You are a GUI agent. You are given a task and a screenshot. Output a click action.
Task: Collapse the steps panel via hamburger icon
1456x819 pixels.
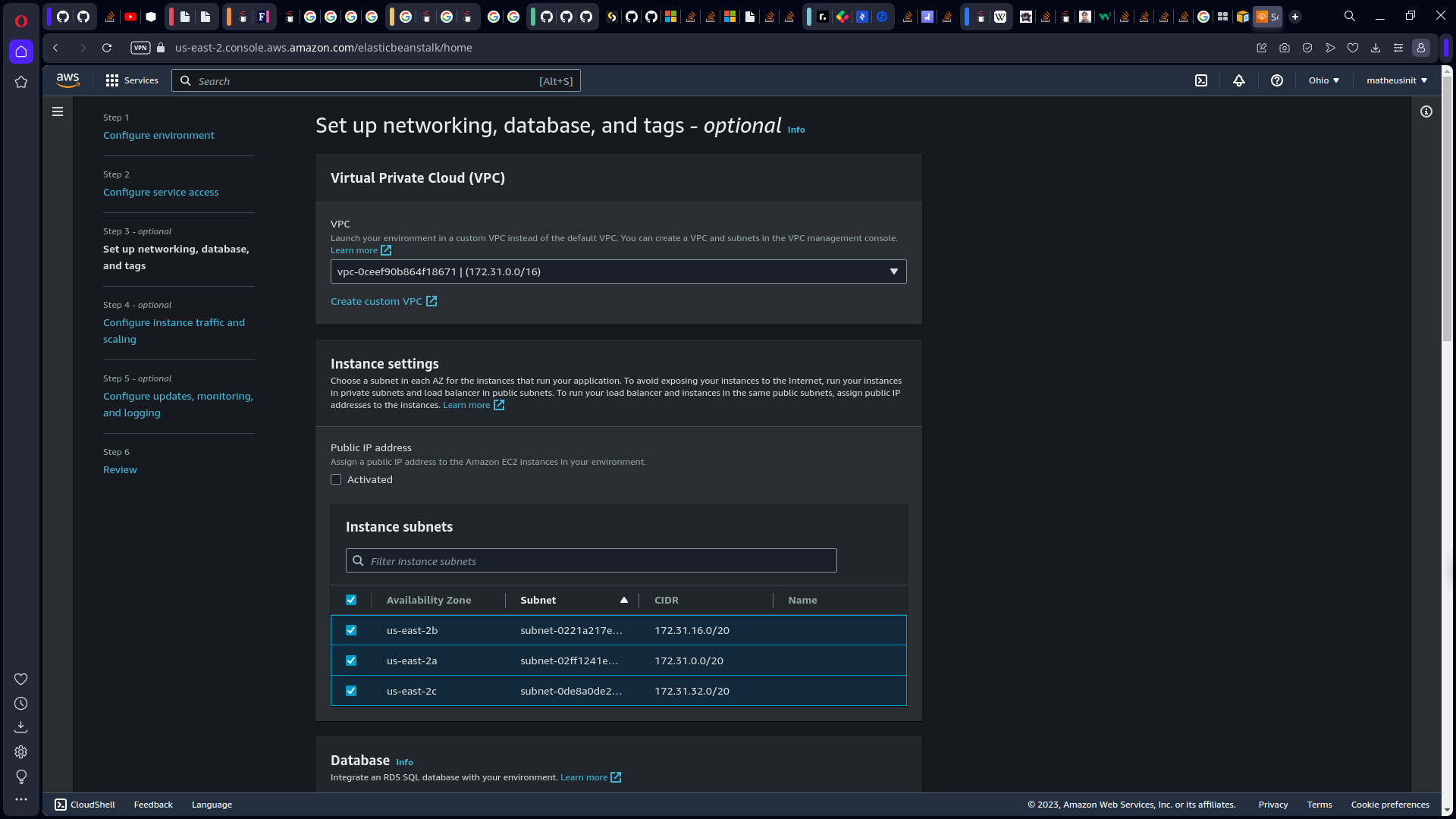[x=58, y=111]
